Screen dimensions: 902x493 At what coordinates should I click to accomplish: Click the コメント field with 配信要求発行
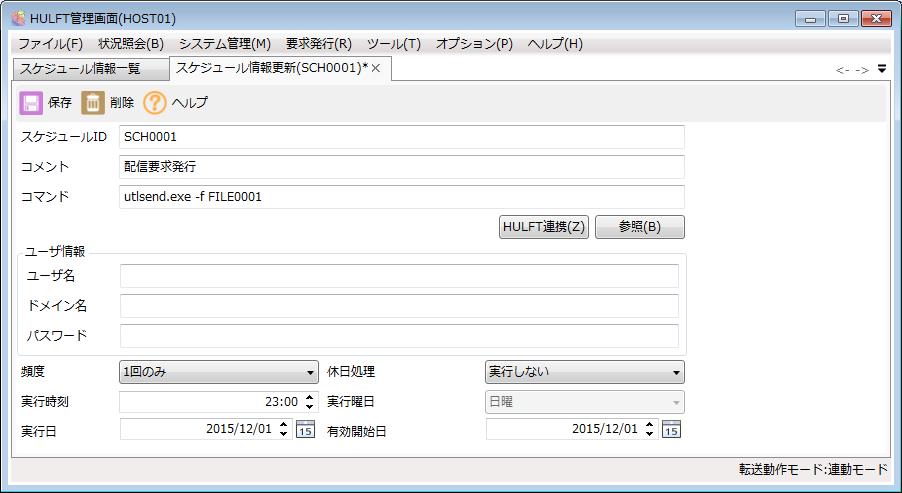point(402,167)
